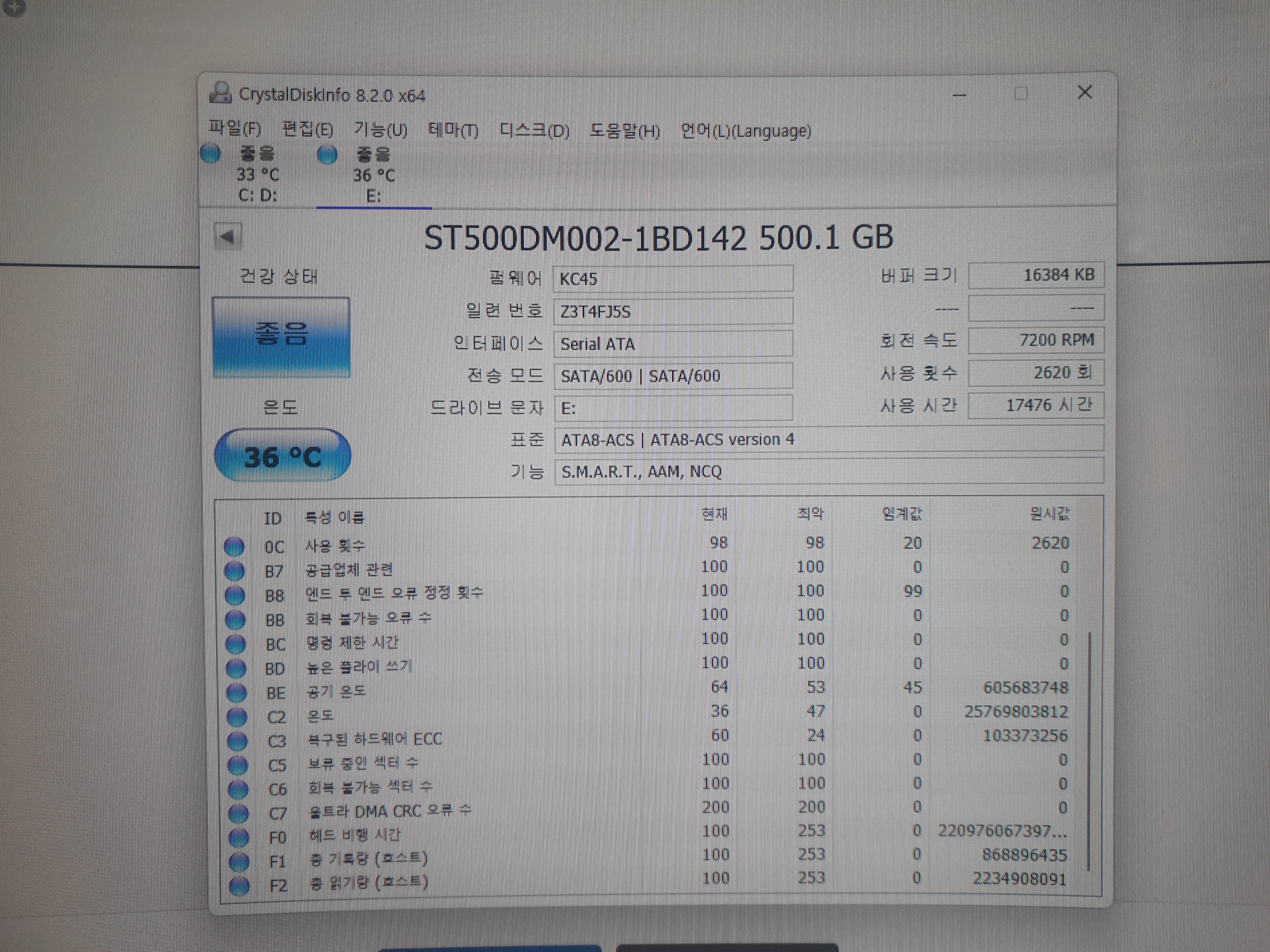Viewport: 1270px width, 952px height.
Task: Click status circle of row 0C
Action: 234,546
